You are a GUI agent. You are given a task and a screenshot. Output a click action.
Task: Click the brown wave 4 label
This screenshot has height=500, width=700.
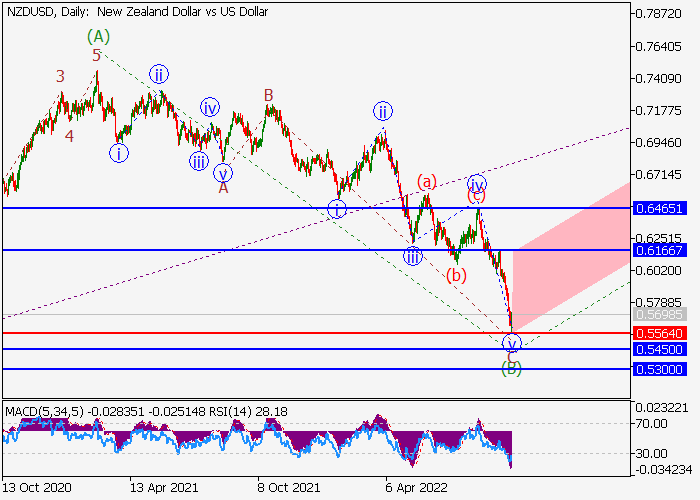pyautogui.click(x=69, y=135)
